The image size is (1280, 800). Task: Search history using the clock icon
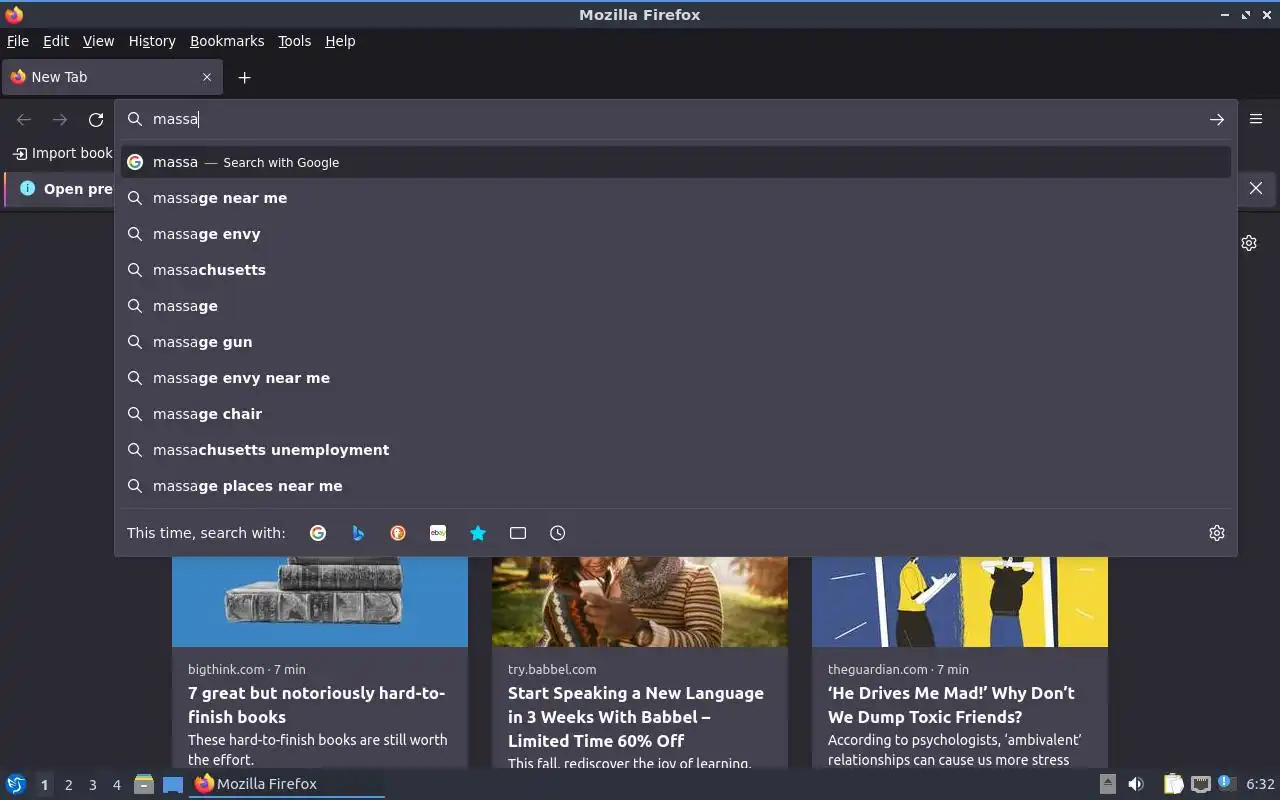558,533
